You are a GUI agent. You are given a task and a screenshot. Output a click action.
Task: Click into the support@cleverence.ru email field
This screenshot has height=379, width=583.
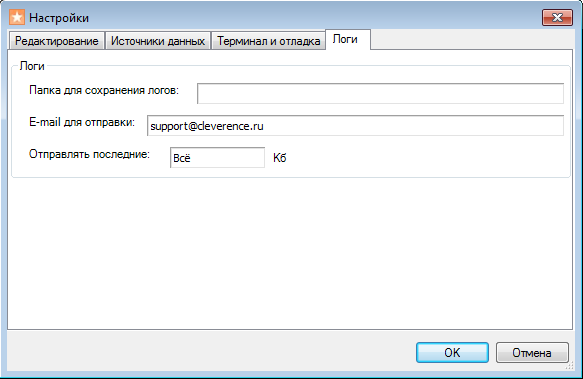pos(355,126)
